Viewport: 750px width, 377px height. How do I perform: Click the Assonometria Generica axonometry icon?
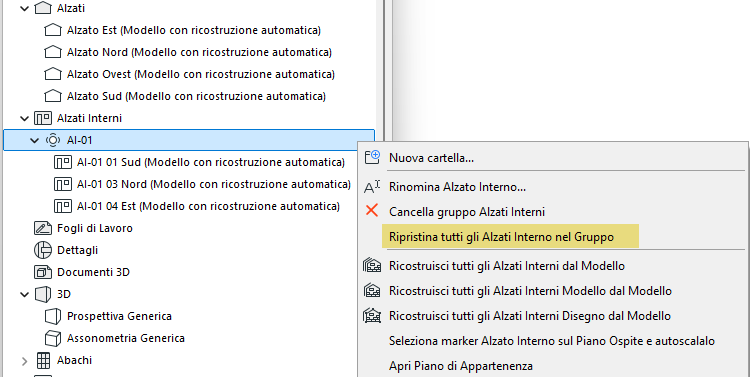pyautogui.click(x=53, y=338)
